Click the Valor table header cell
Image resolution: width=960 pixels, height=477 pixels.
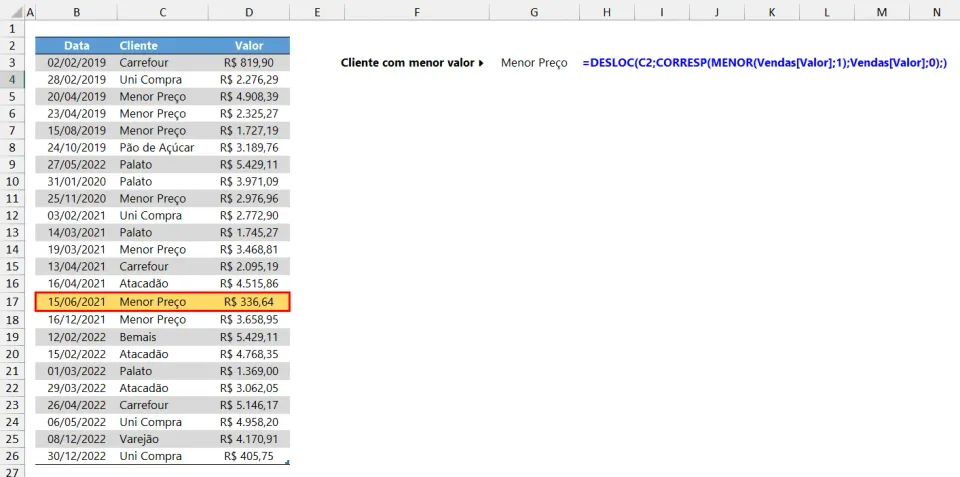[249, 46]
